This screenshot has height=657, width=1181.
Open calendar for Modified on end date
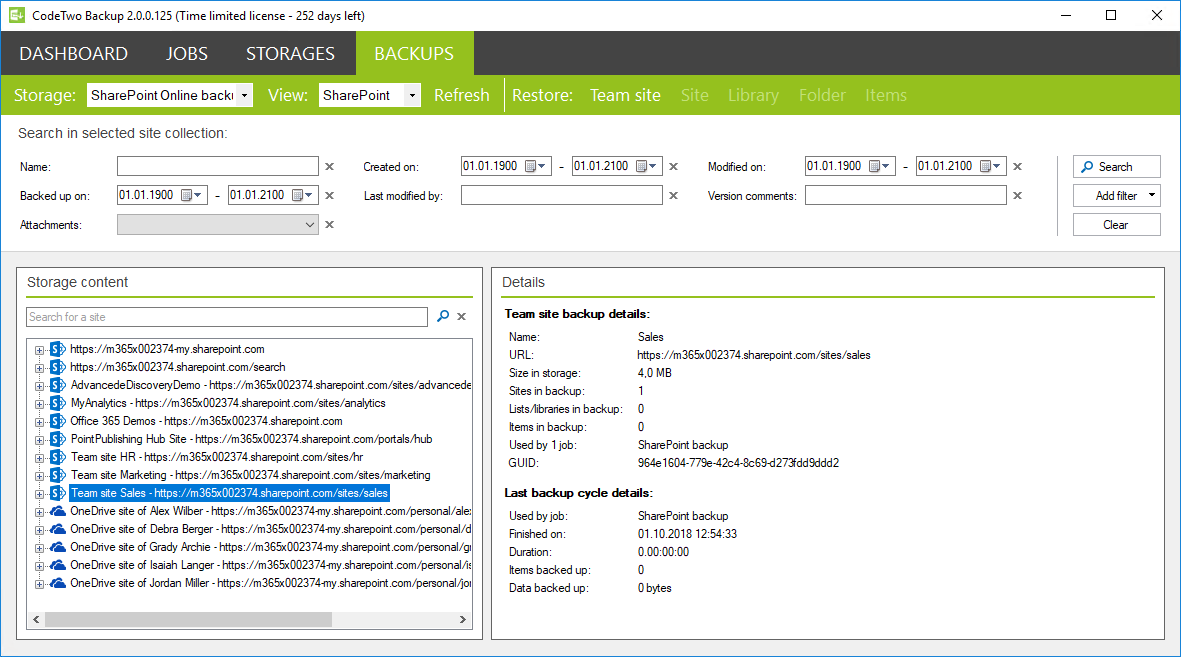pos(990,167)
